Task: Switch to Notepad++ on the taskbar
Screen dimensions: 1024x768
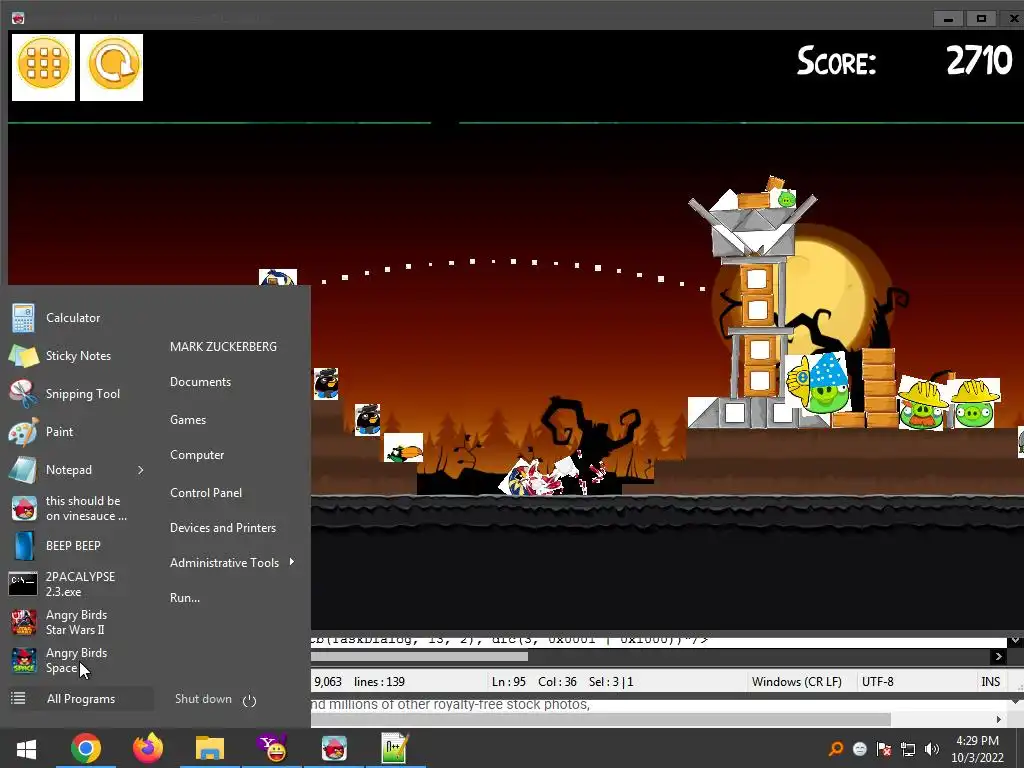Action: coord(395,748)
